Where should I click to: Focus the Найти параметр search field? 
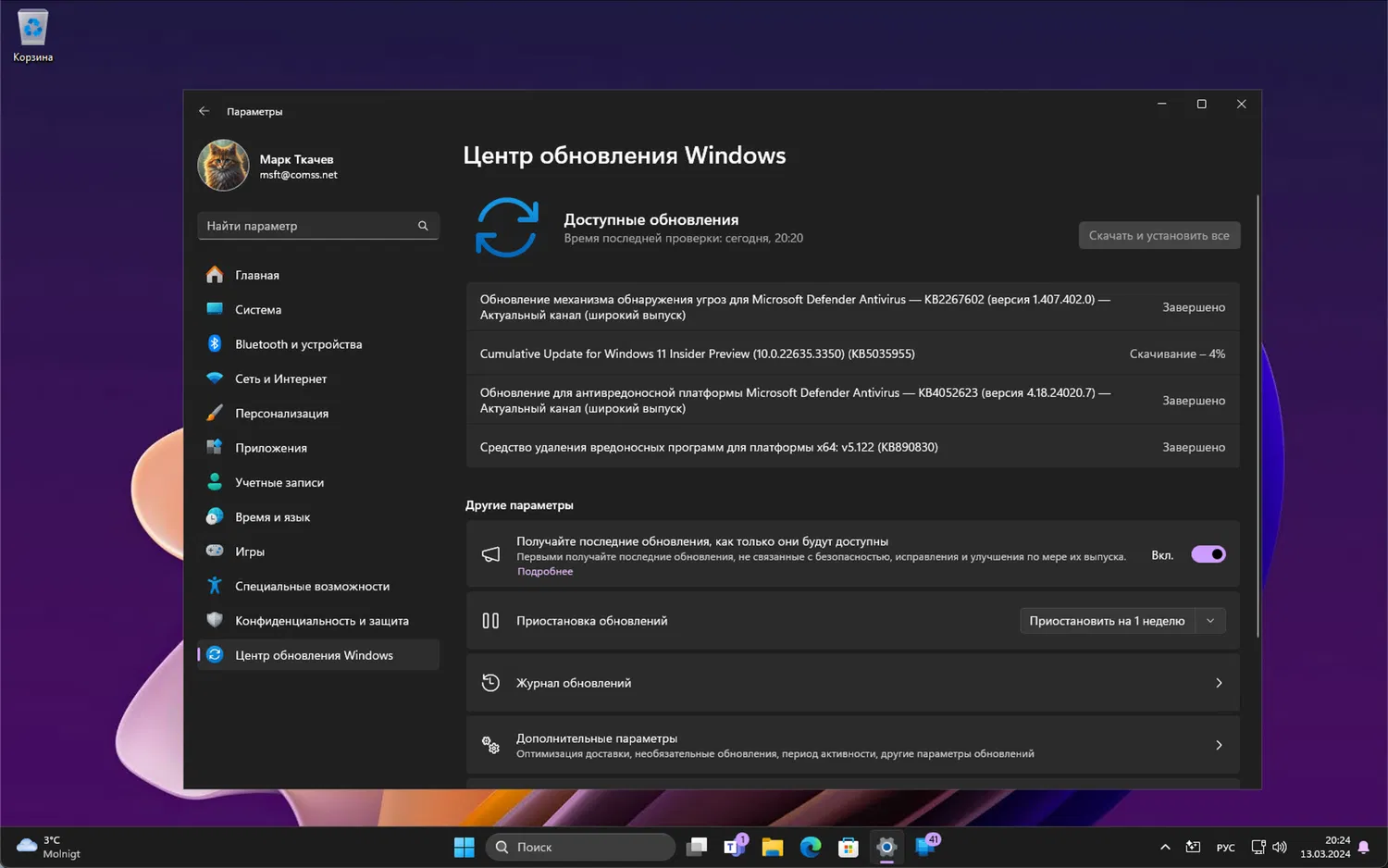point(318,226)
